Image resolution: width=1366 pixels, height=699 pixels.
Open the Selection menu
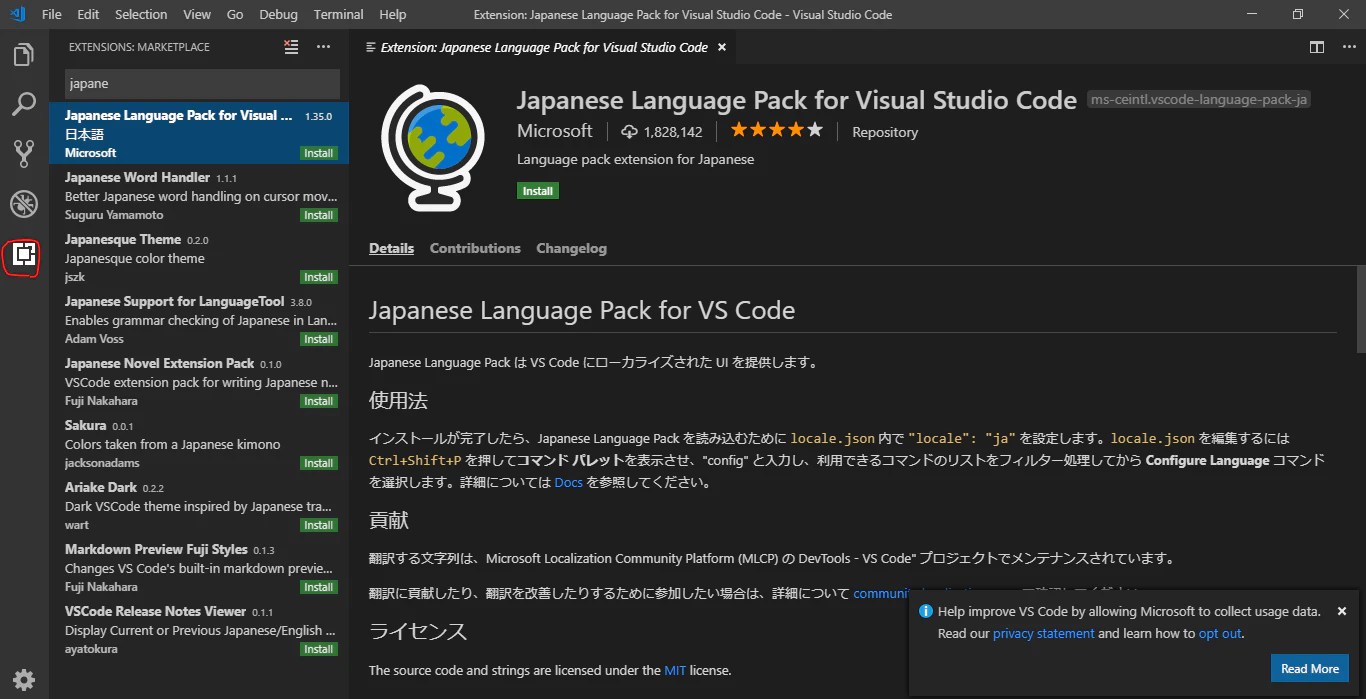tap(141, 14)
